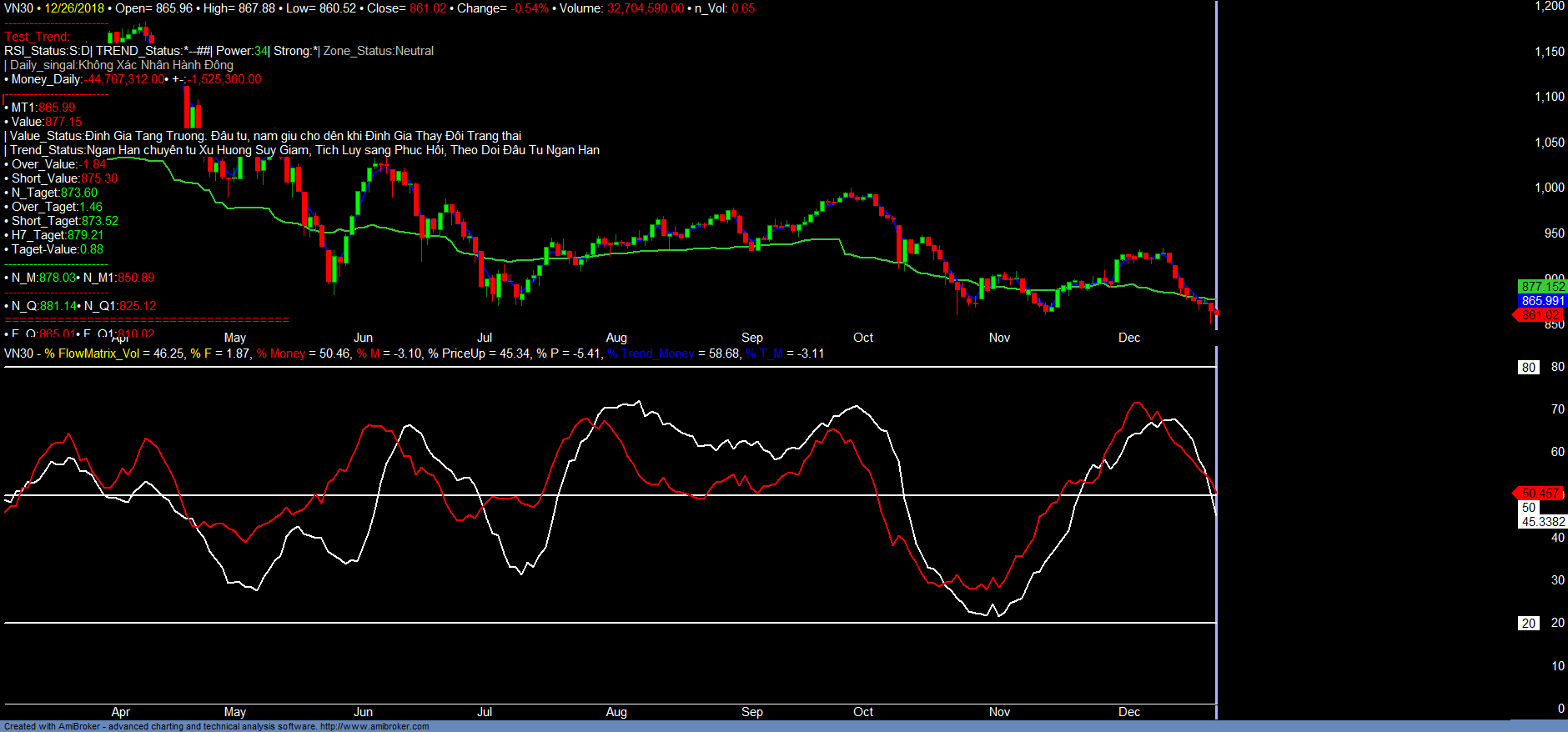Select the red 861.02 close price tag
This screenshot has width=1568, height=732.
tap(1540, 315)
